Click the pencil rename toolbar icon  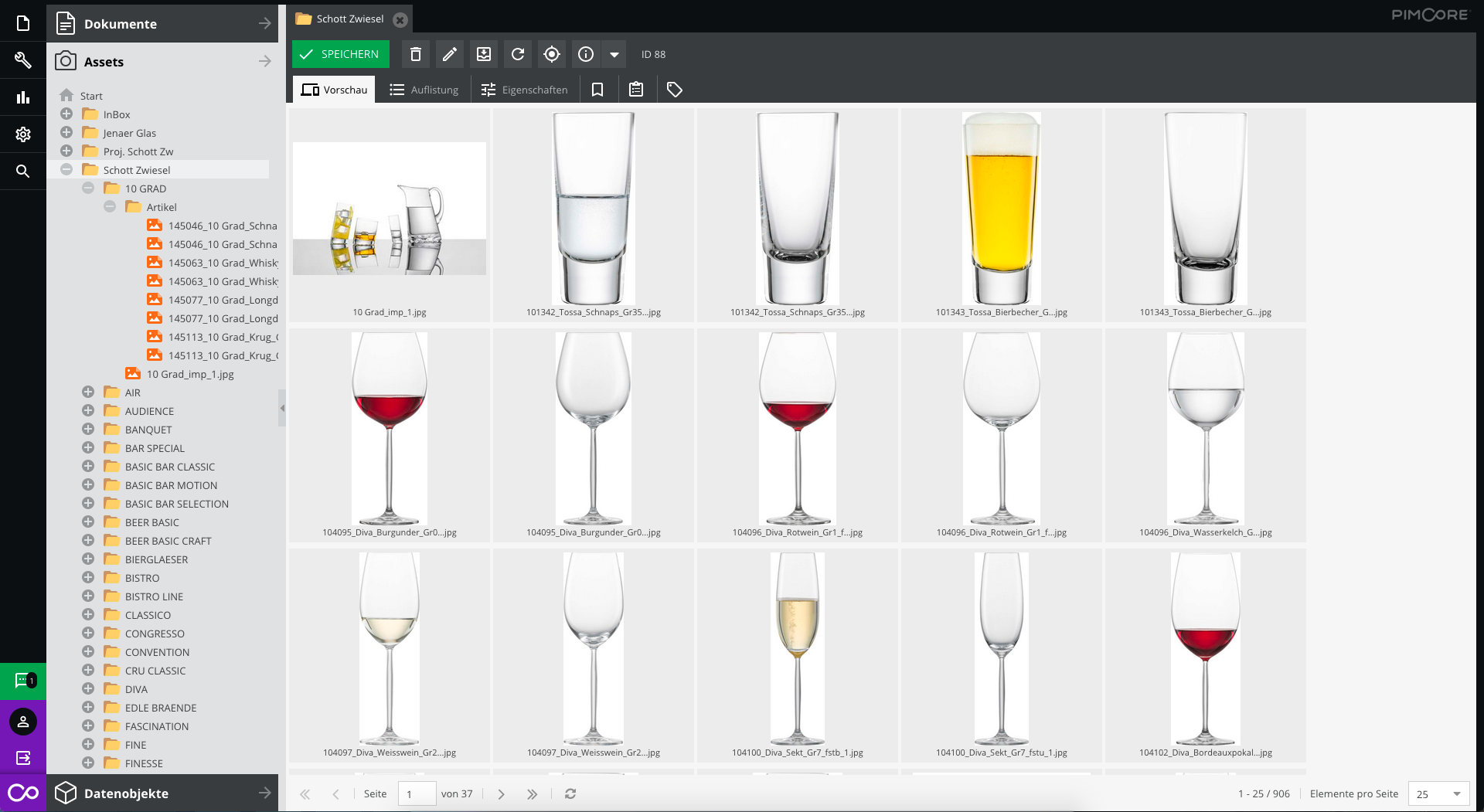click(x=450, y=54)
